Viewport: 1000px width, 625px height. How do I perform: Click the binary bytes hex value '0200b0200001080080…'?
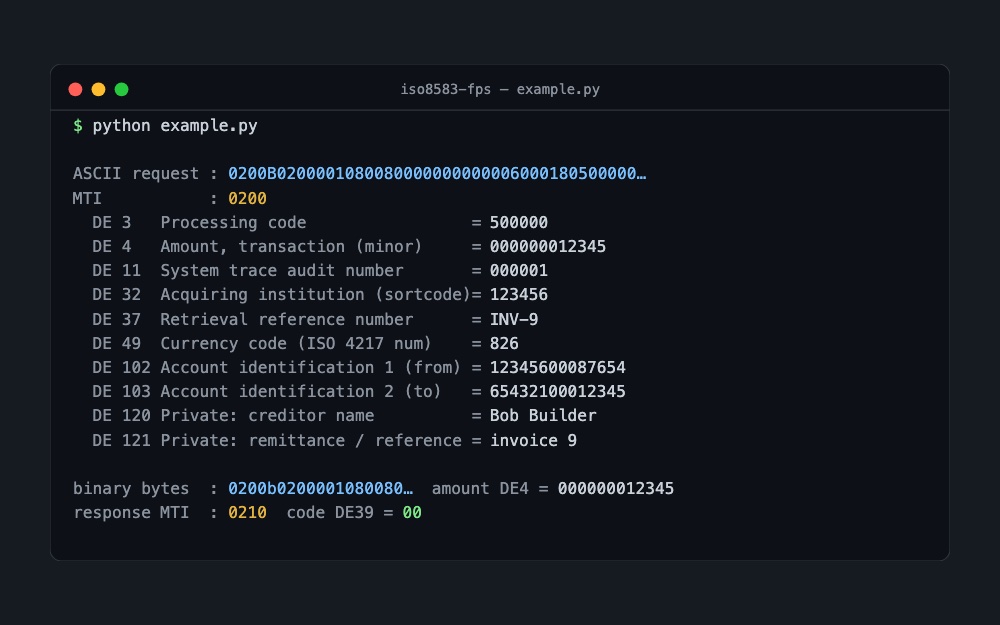(x=320, y=489)
